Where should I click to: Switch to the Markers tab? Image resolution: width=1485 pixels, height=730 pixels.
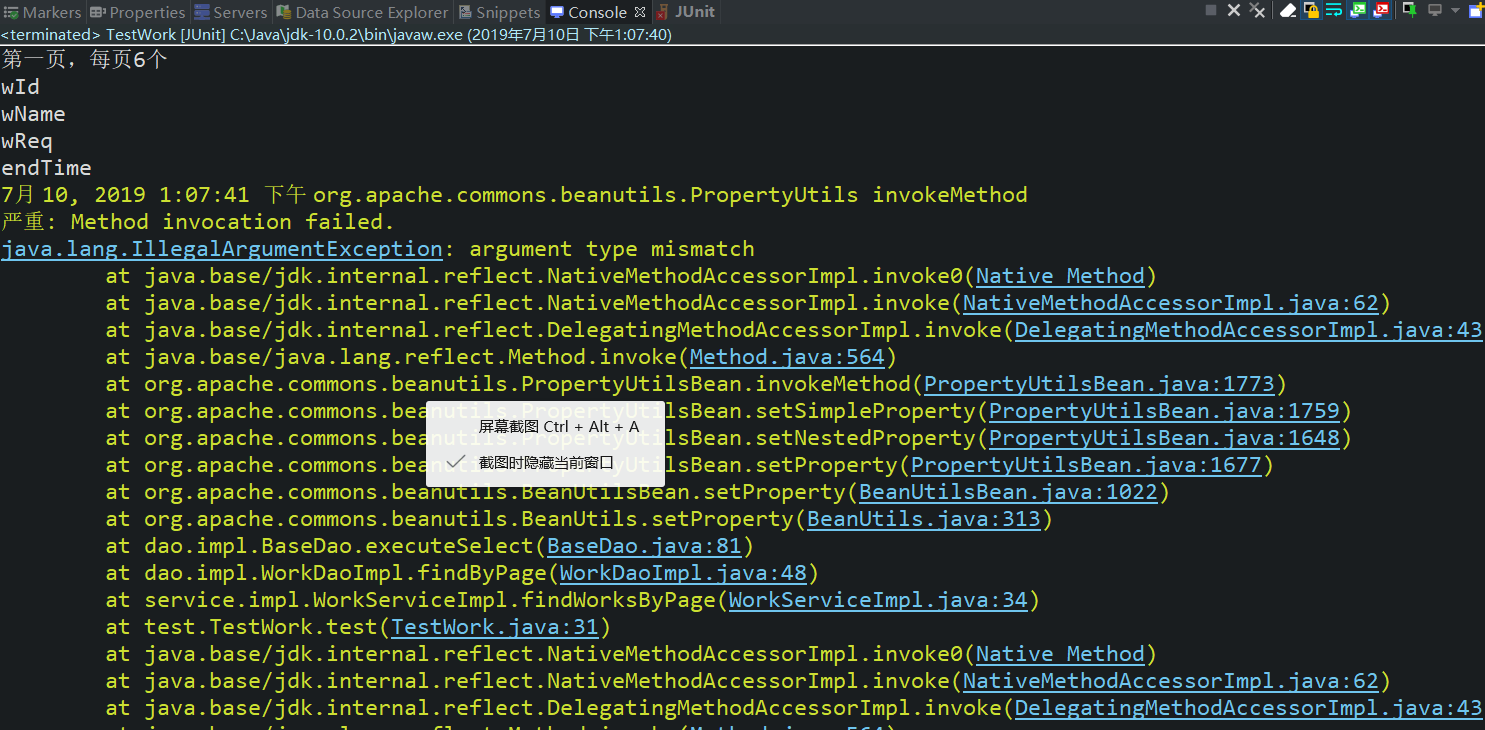[42, 12]
